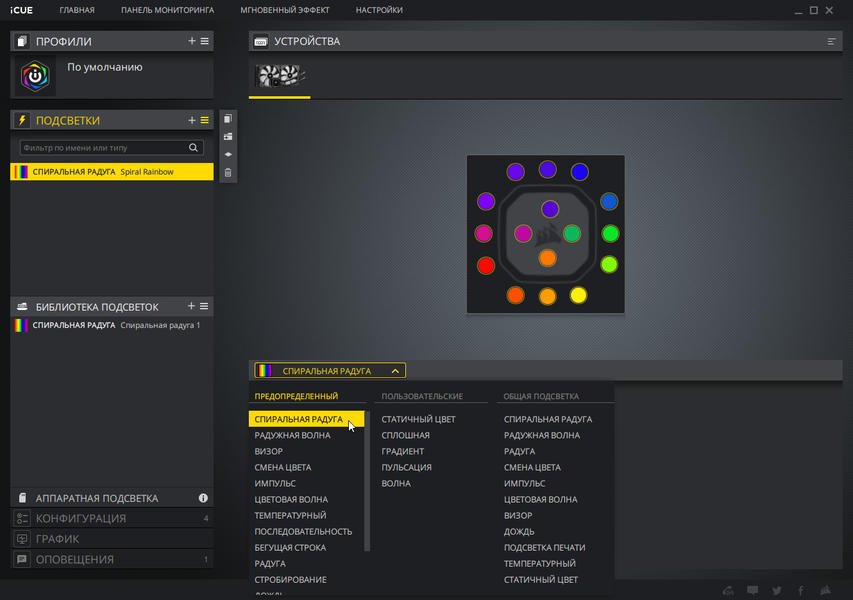Image resolution: width=853 pixels, height=600 pixels.
Task: Choose the Радужная волна predefined effect
Action: 292,435
